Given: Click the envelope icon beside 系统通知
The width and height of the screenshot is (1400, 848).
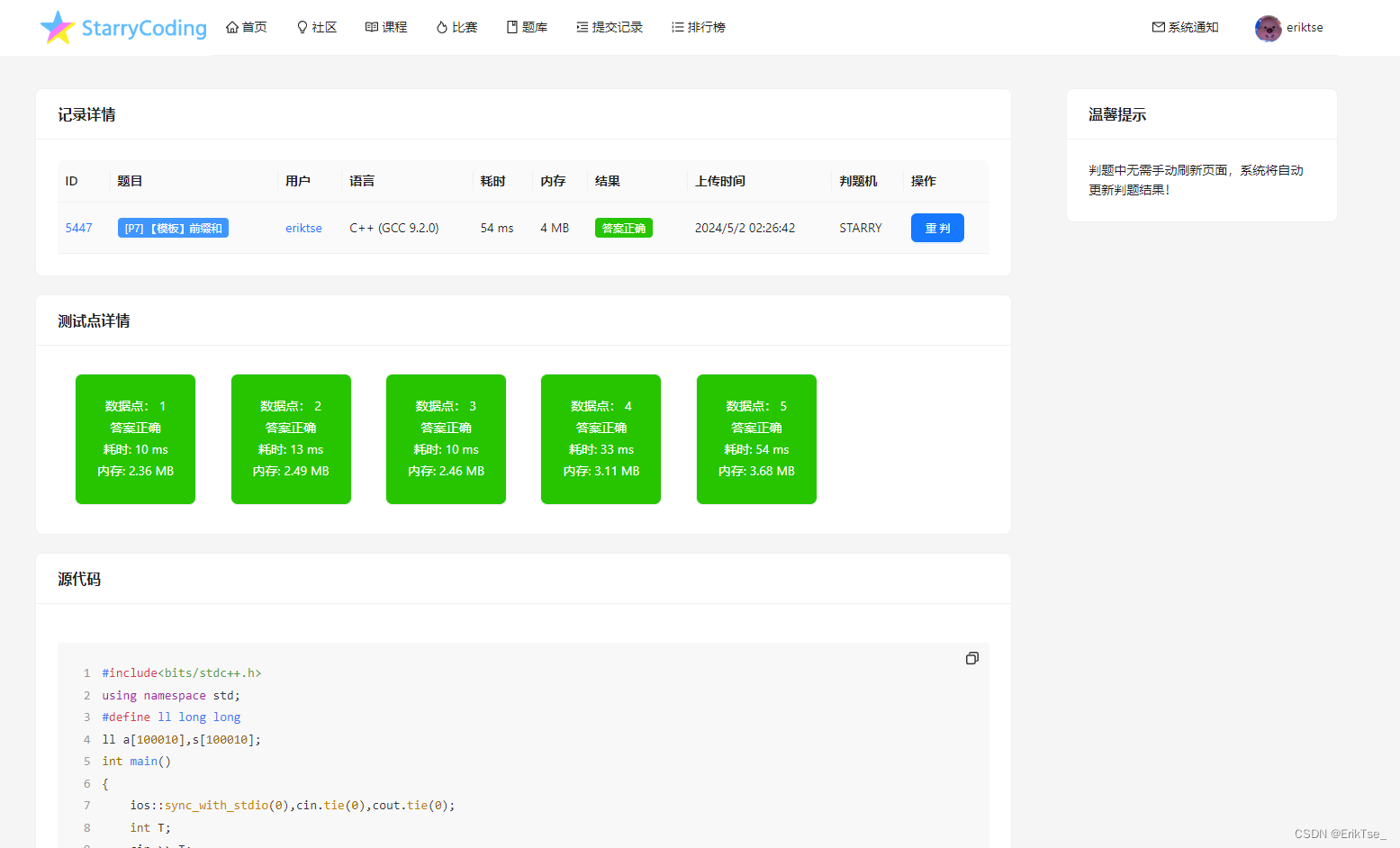Looking at the screenshot, I should pyautogui.click(x=1159, y=27).
